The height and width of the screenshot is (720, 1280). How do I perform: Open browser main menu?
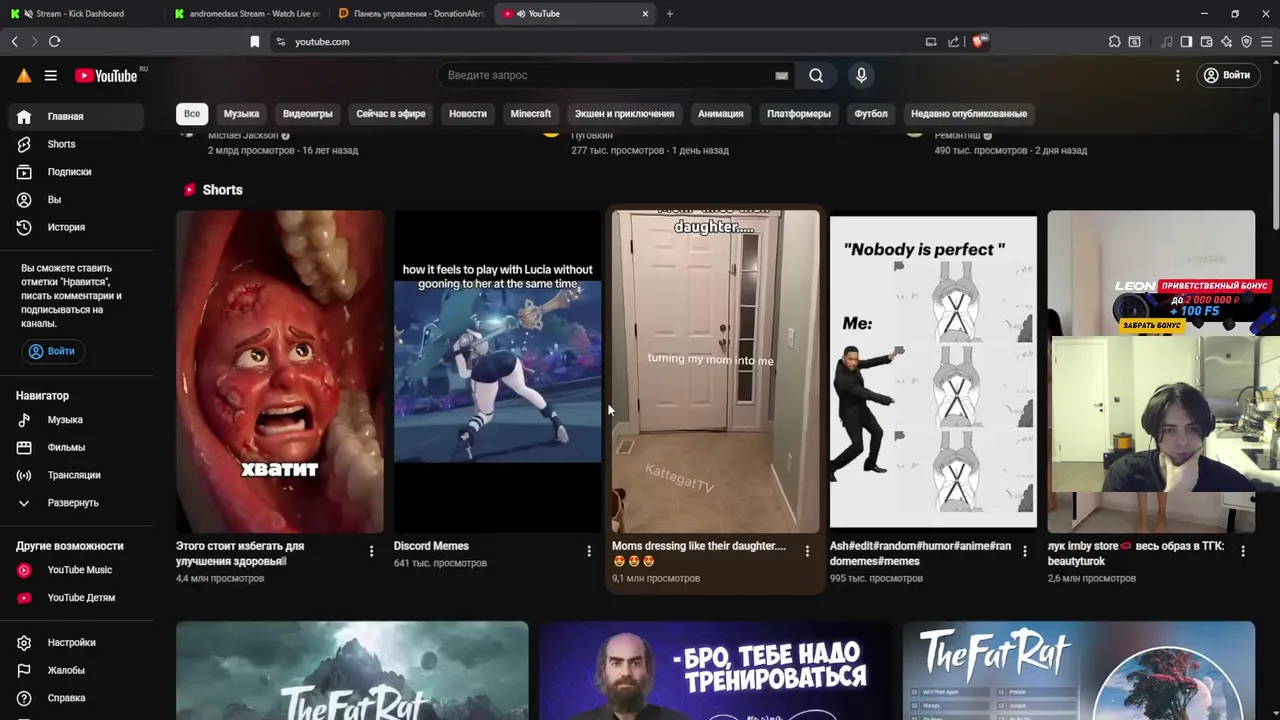coord(1266,41)
